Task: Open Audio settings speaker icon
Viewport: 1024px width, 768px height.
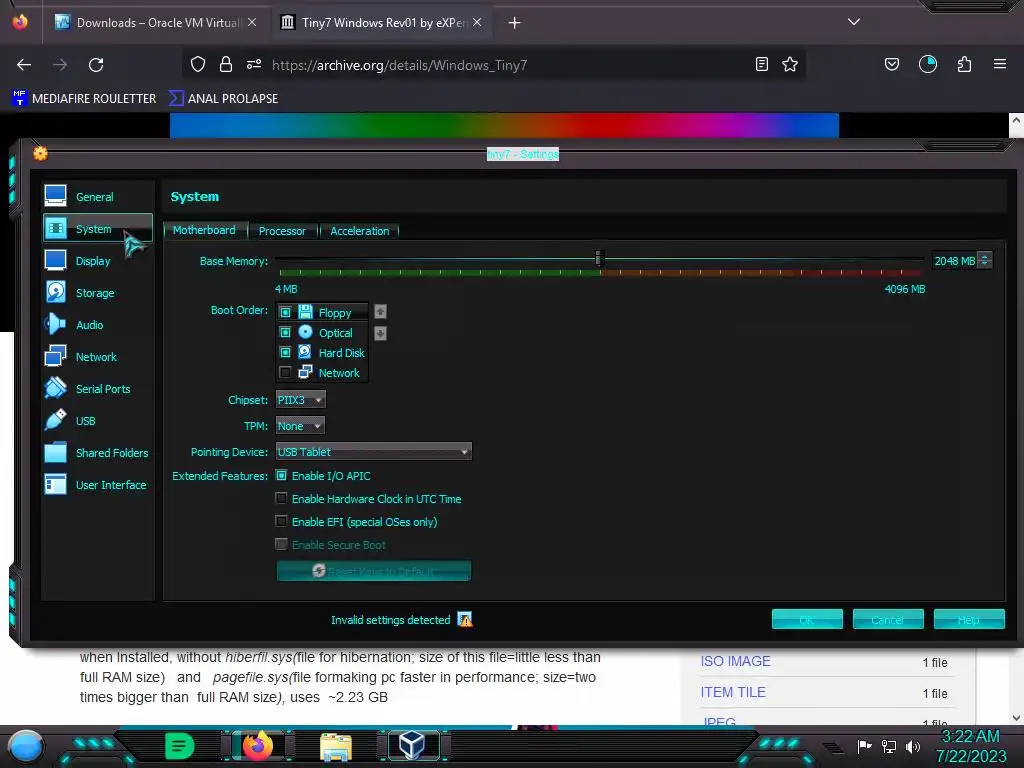Action: click(x=56, y=324)
